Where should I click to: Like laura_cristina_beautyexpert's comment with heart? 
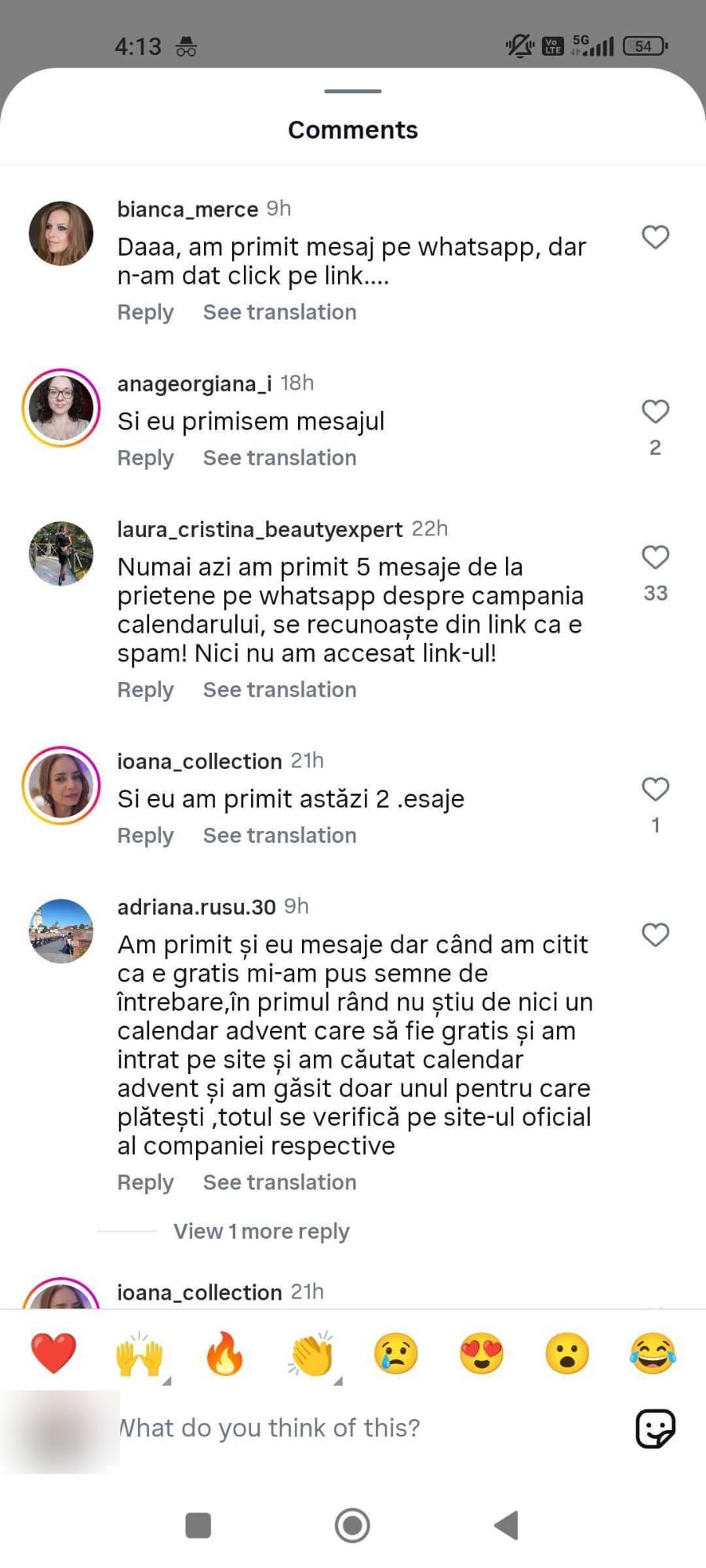point(655,557)
